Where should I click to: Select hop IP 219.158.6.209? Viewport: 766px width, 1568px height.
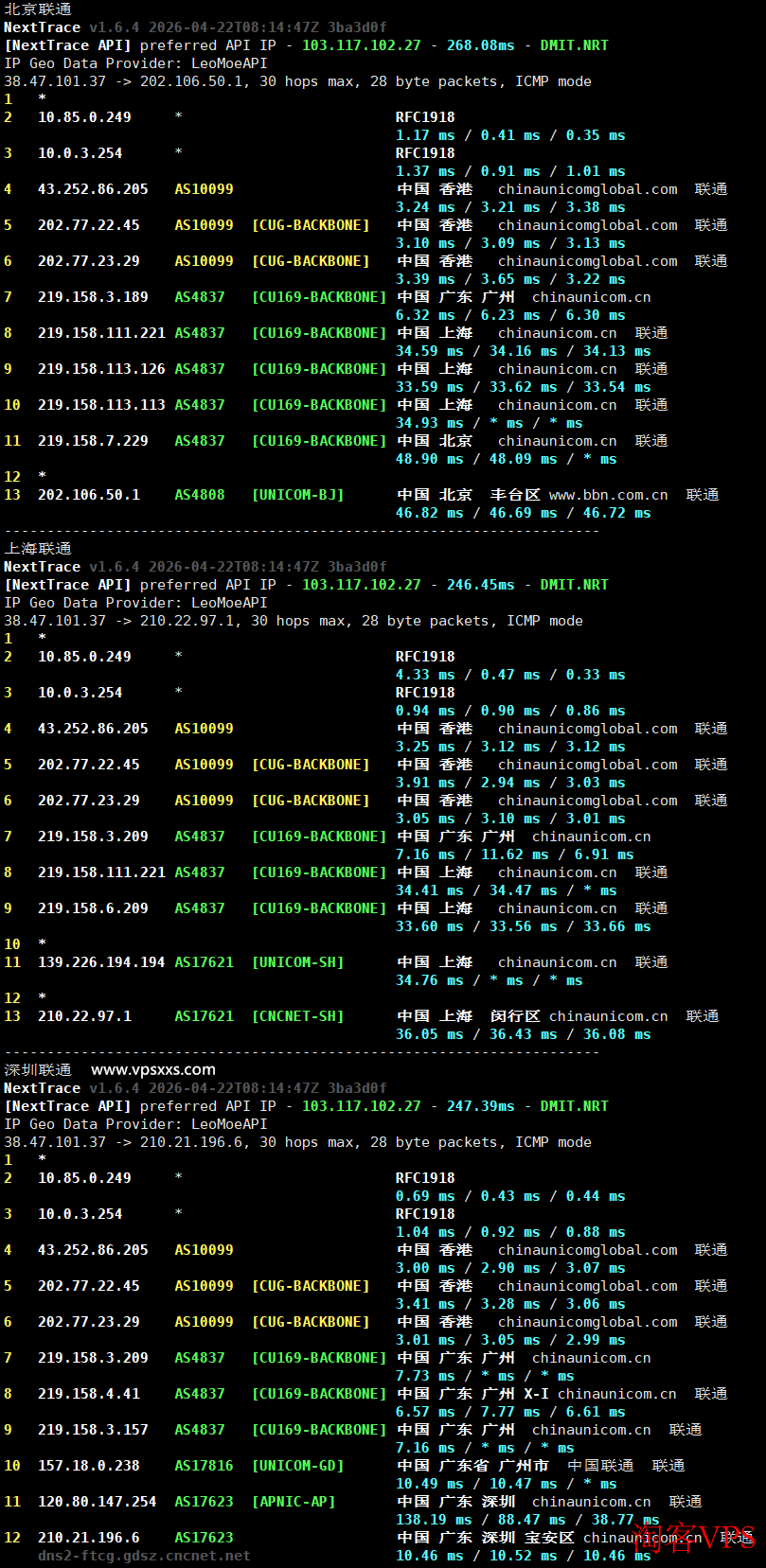93,908
